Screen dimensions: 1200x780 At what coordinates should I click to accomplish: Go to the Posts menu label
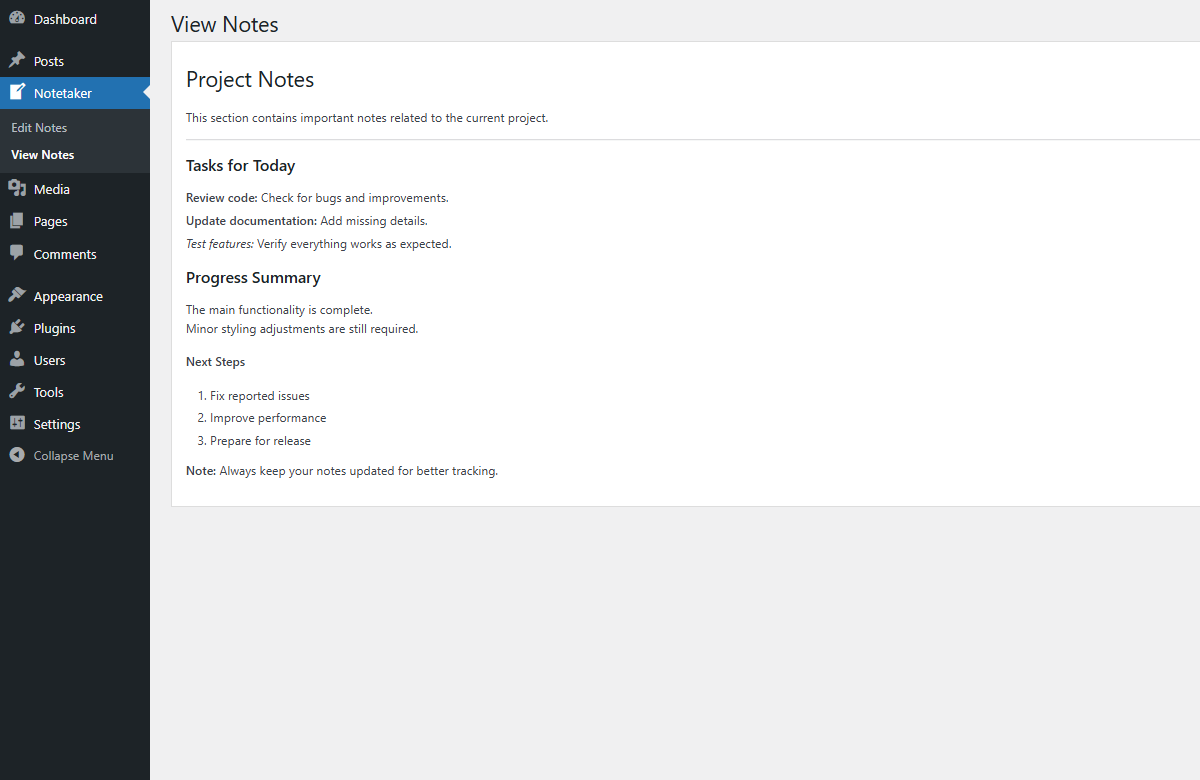[x=49, y=61]
